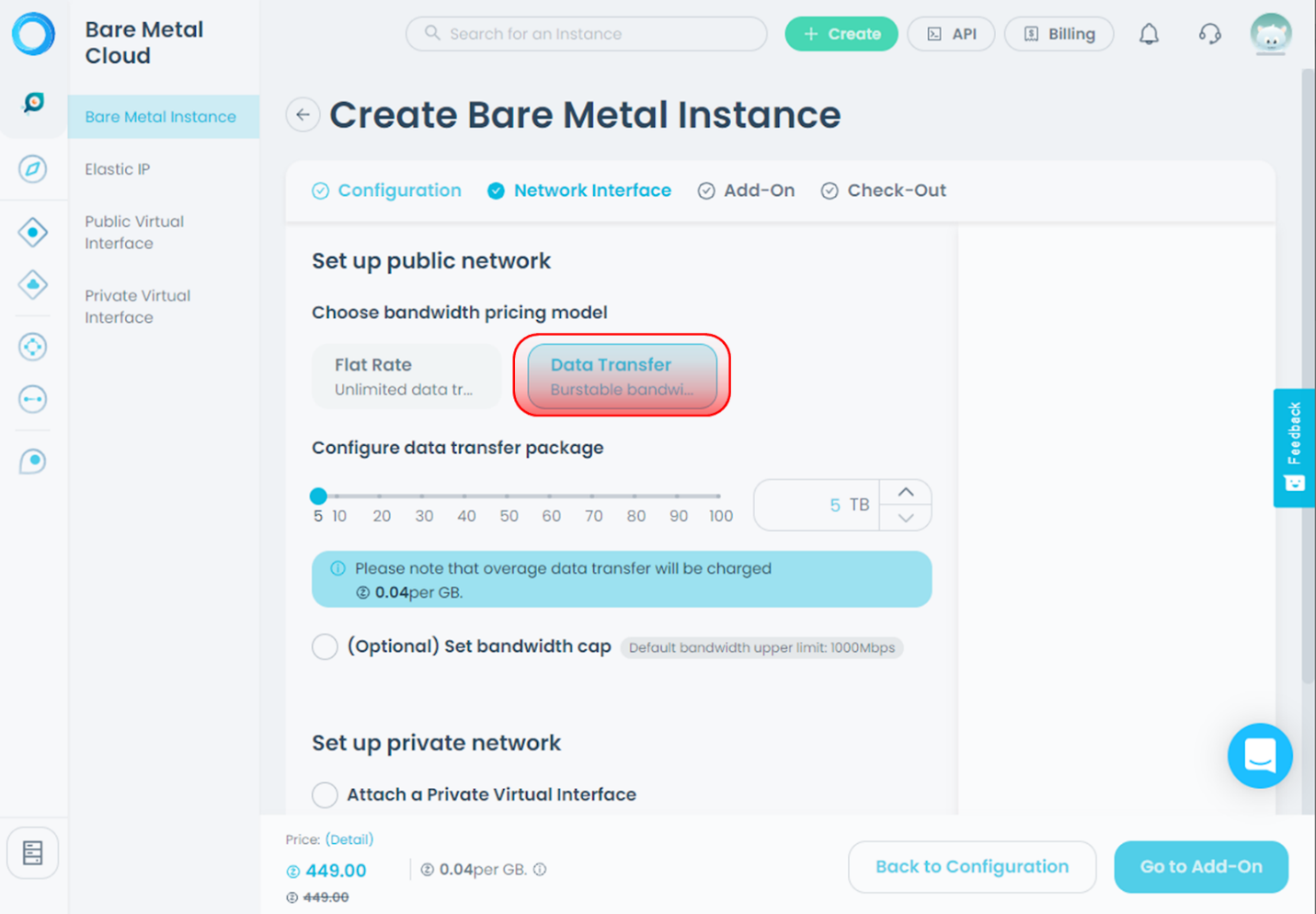
Task: Select the circular crosshair icon in sidebar
Action: (x=32, y=347)
